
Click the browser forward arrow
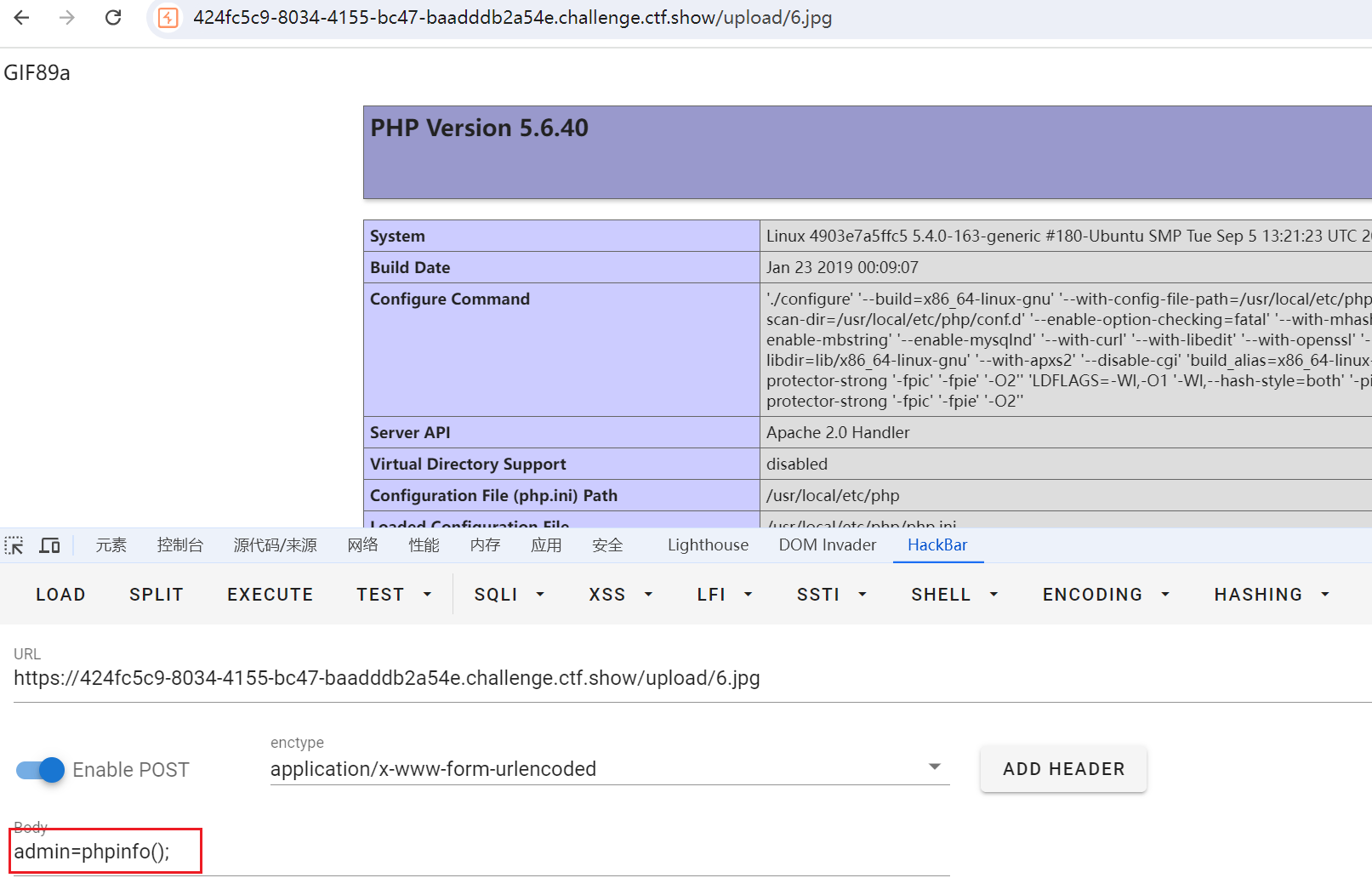click(67, 18)
